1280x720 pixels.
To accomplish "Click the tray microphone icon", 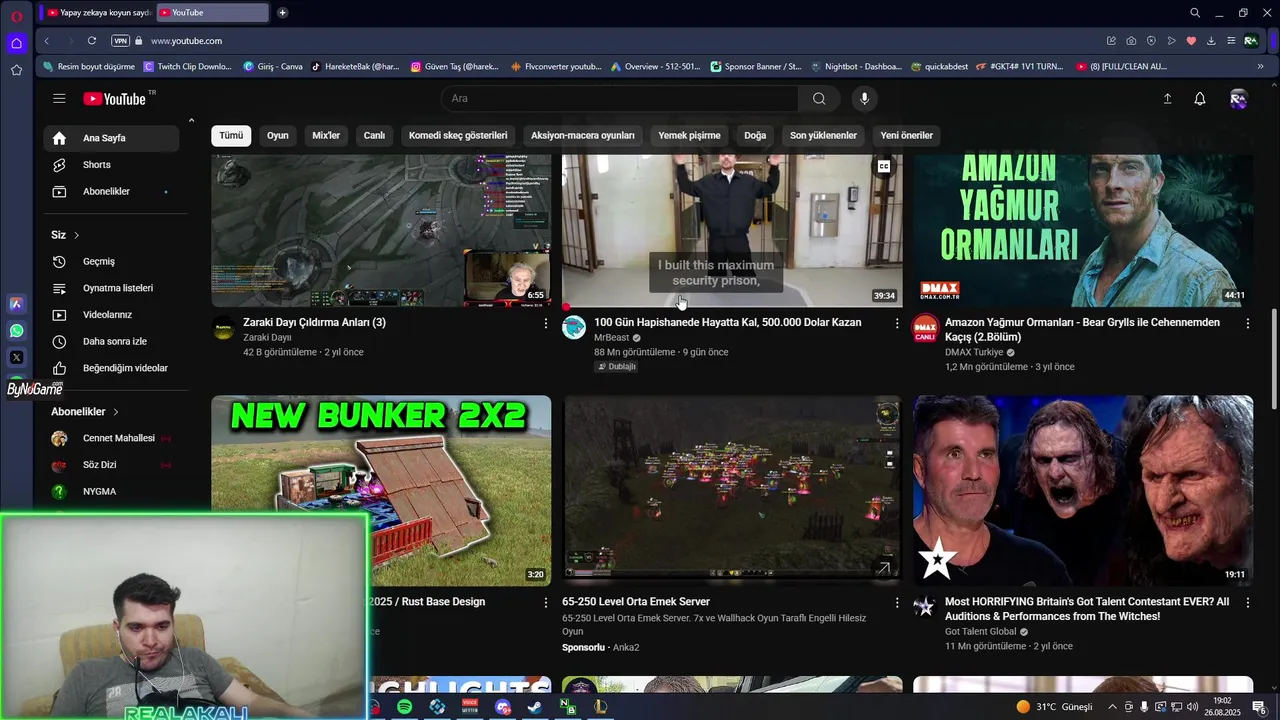I will pyautogui.click(x=1144, y=707).
